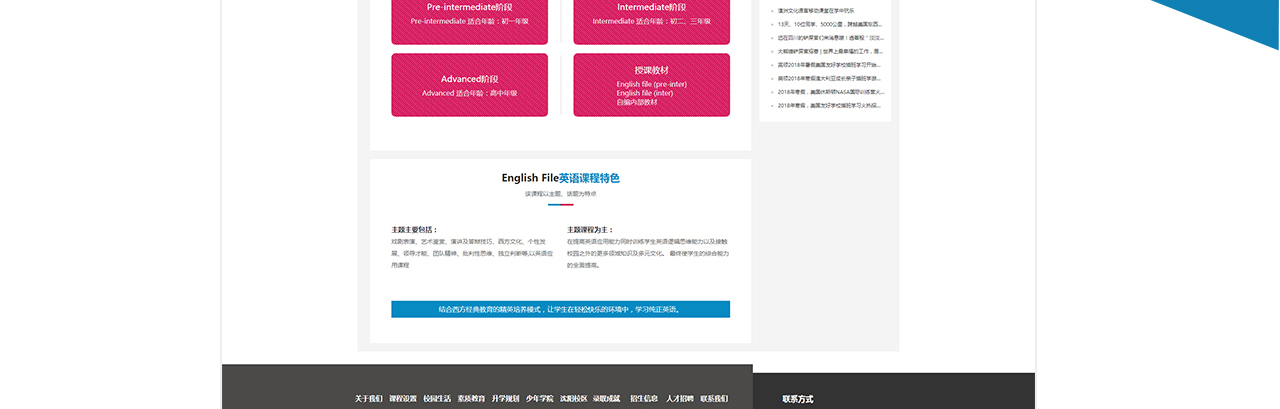
Task: Open 少年学院 footer menu item
Action: [x=539, y=399]
